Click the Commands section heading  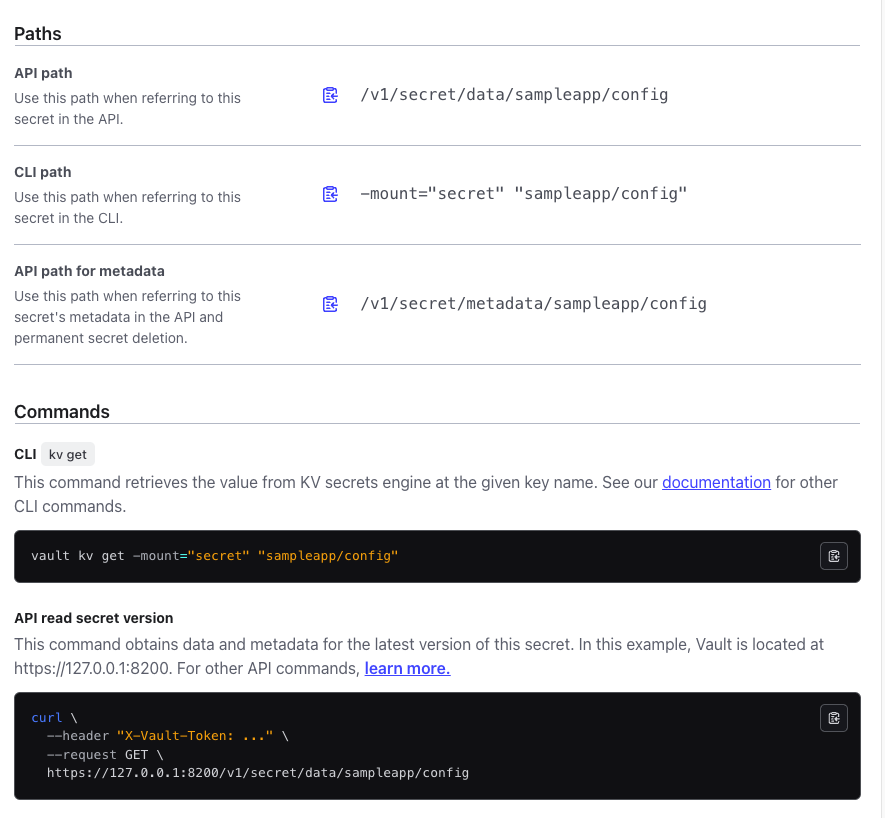62,412
